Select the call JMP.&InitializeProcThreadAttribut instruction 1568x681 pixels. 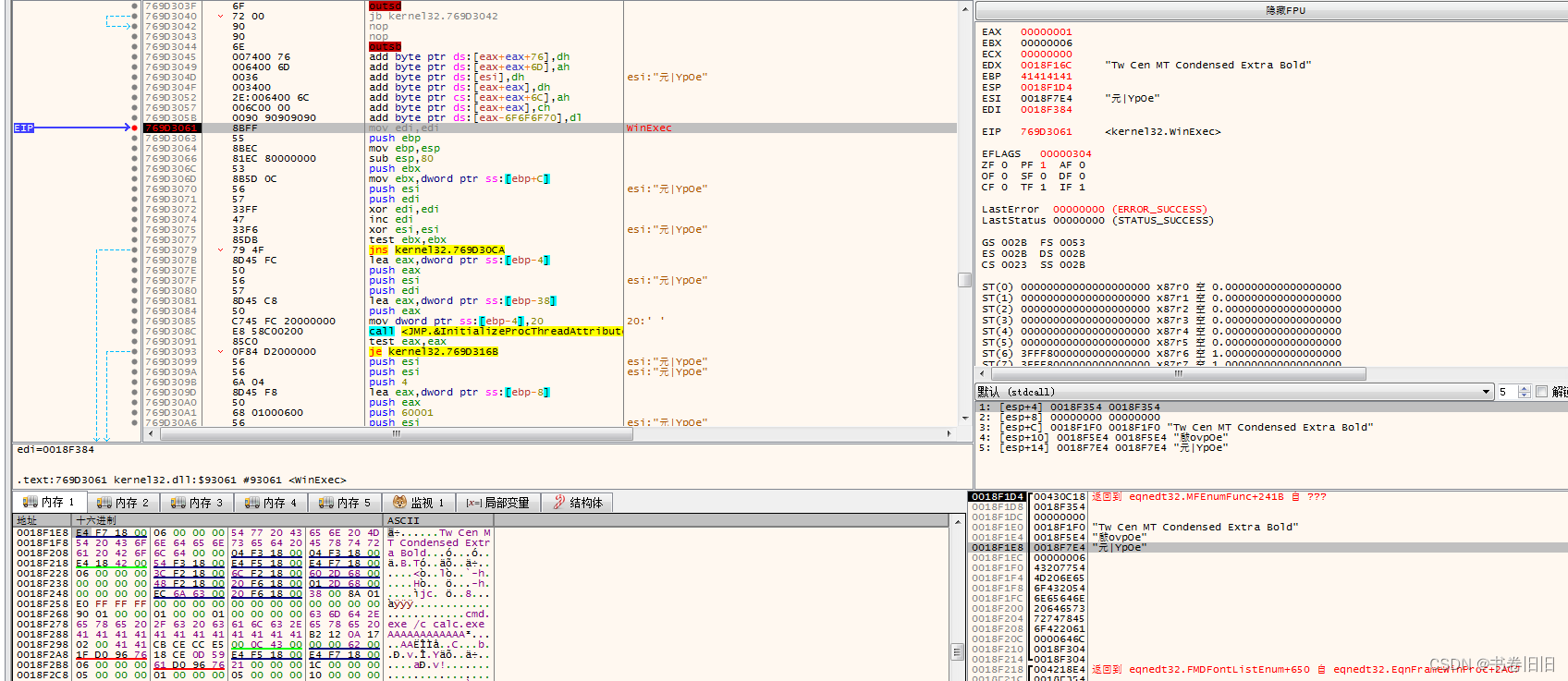(496, 332)
